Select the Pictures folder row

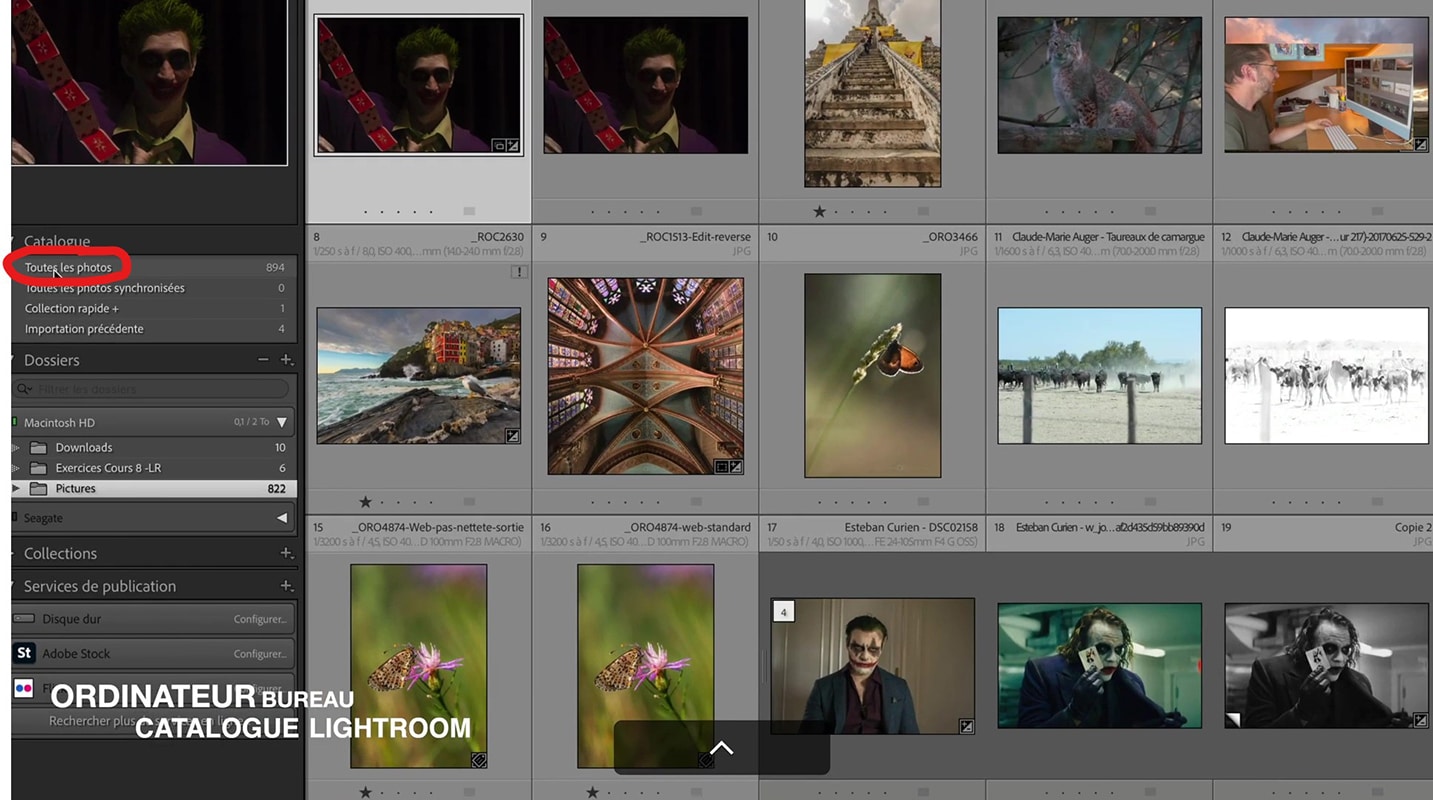[x=155, y=489]
